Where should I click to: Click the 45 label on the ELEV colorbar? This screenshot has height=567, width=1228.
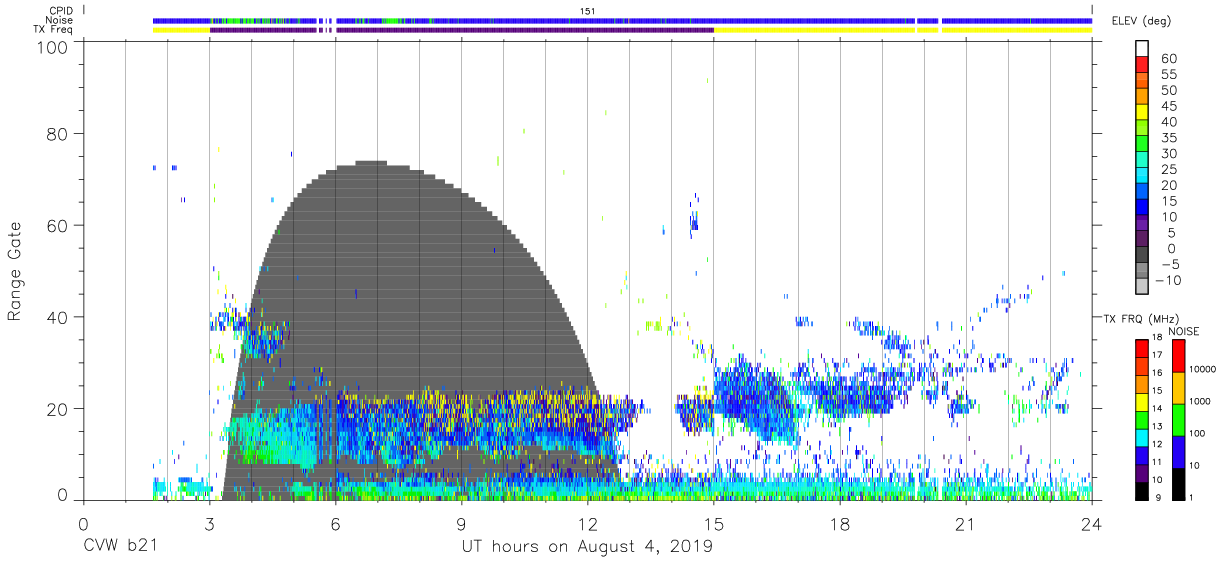coord(1169,106)
